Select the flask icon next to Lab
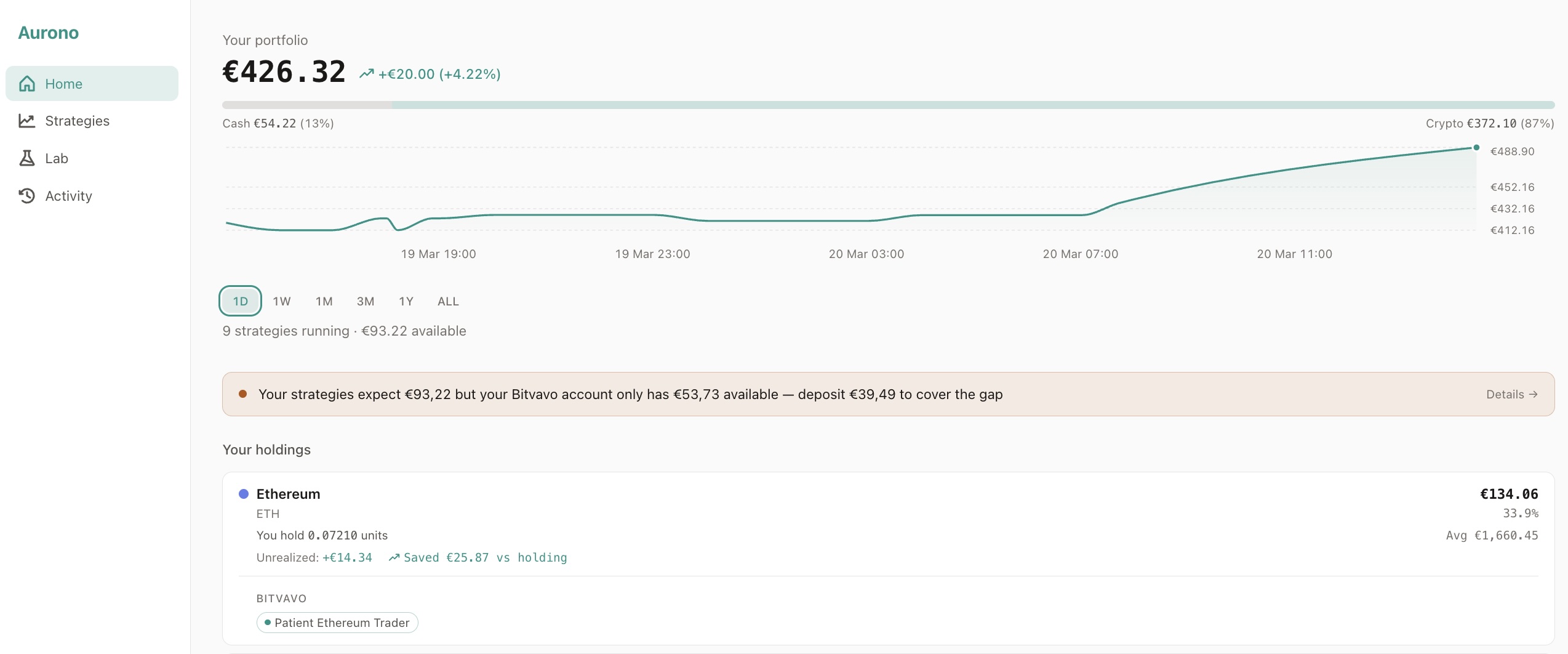Screen dimensions: 1568x654 click(x=27, y=158)
